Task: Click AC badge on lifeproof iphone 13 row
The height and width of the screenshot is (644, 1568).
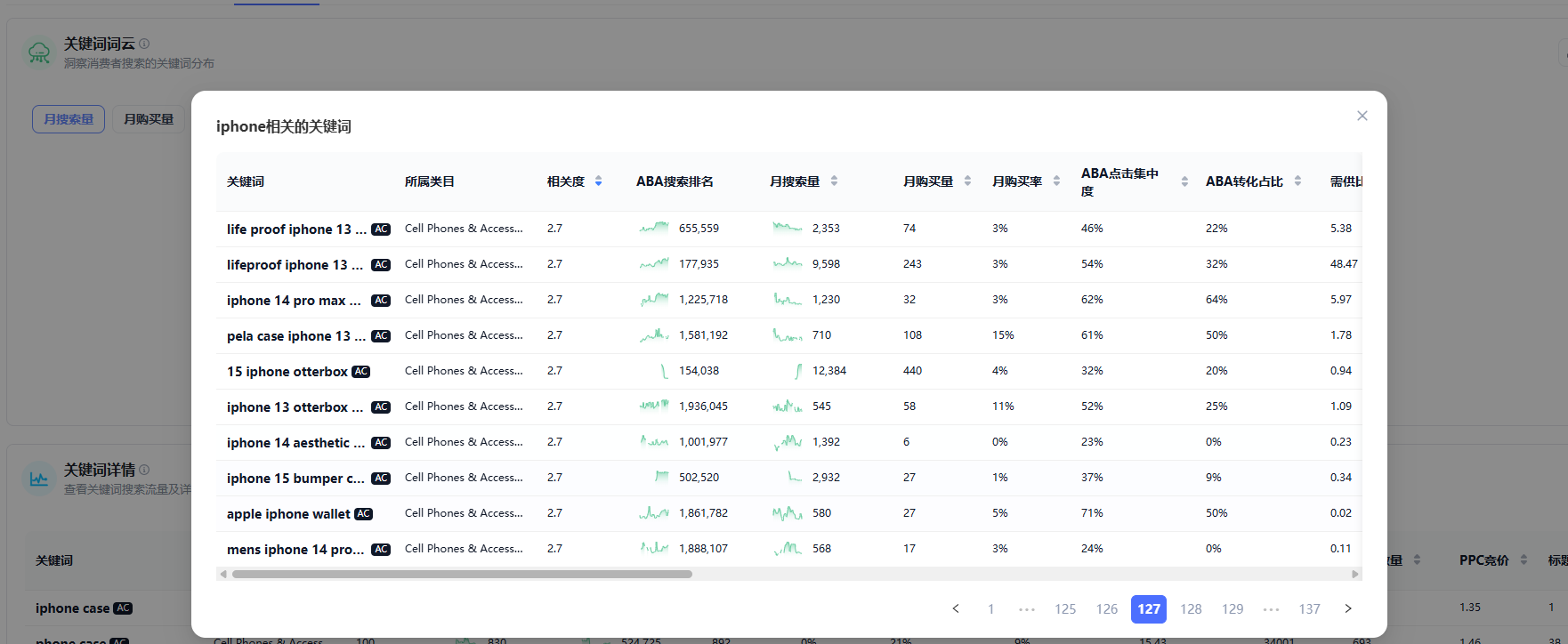Action: pyautogui.click(x=381, y=265)
